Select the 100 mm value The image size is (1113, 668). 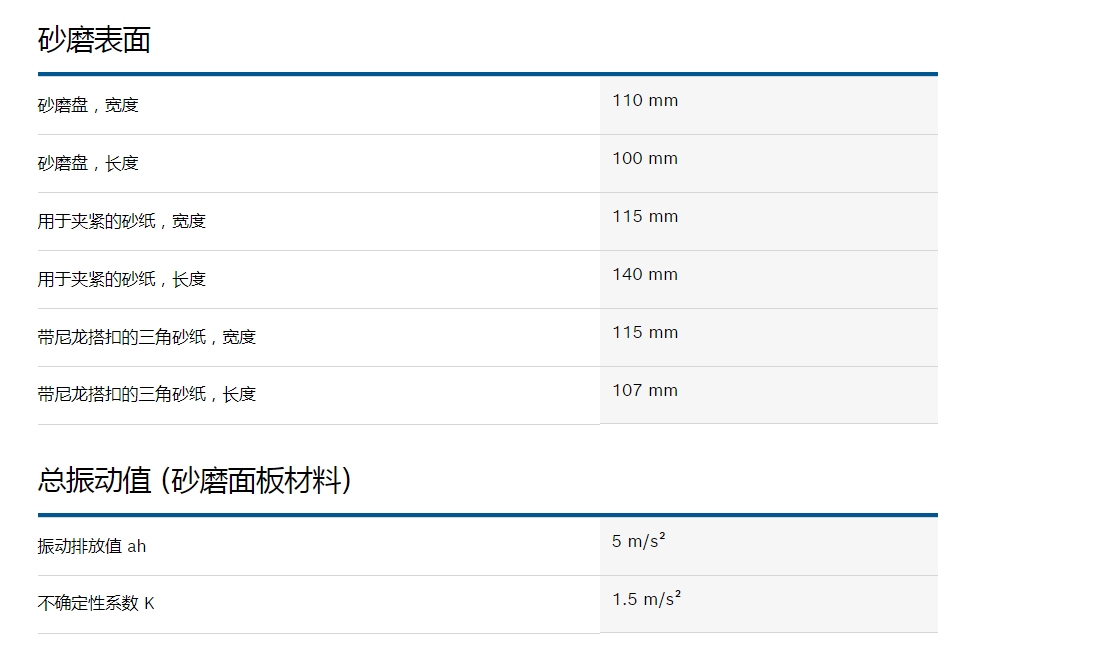click(645, 159)
